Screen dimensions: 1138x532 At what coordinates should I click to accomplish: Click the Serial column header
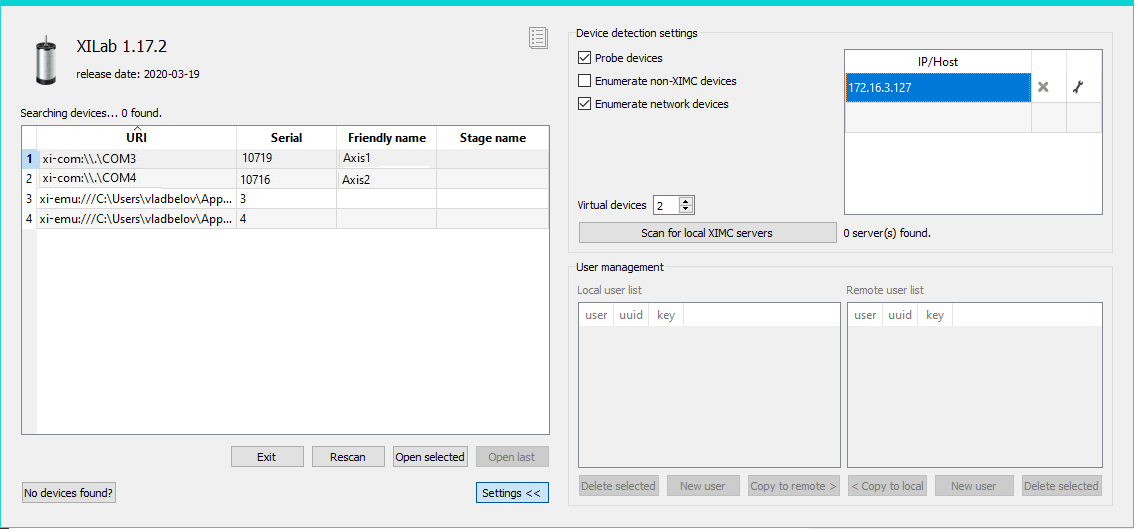(x=286, y=138)
